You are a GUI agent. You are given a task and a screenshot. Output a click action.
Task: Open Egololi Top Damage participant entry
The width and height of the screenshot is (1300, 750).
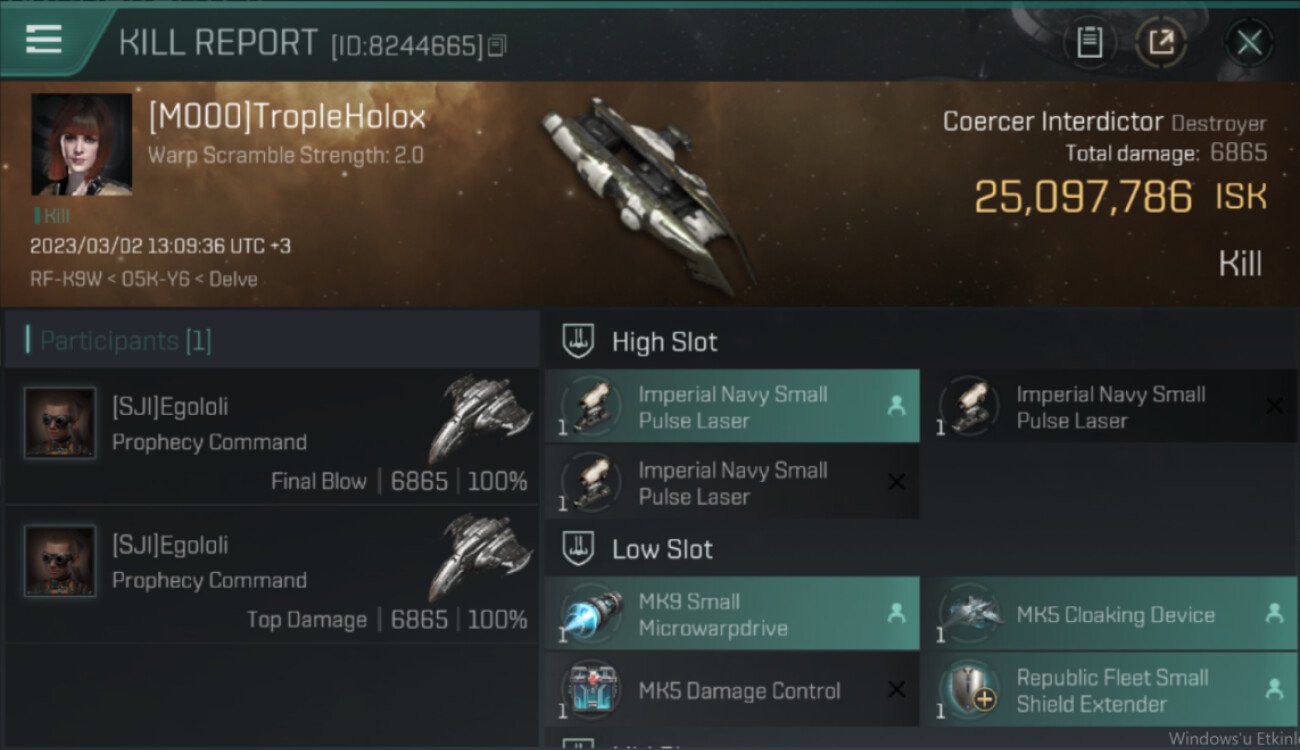(272, 575)
